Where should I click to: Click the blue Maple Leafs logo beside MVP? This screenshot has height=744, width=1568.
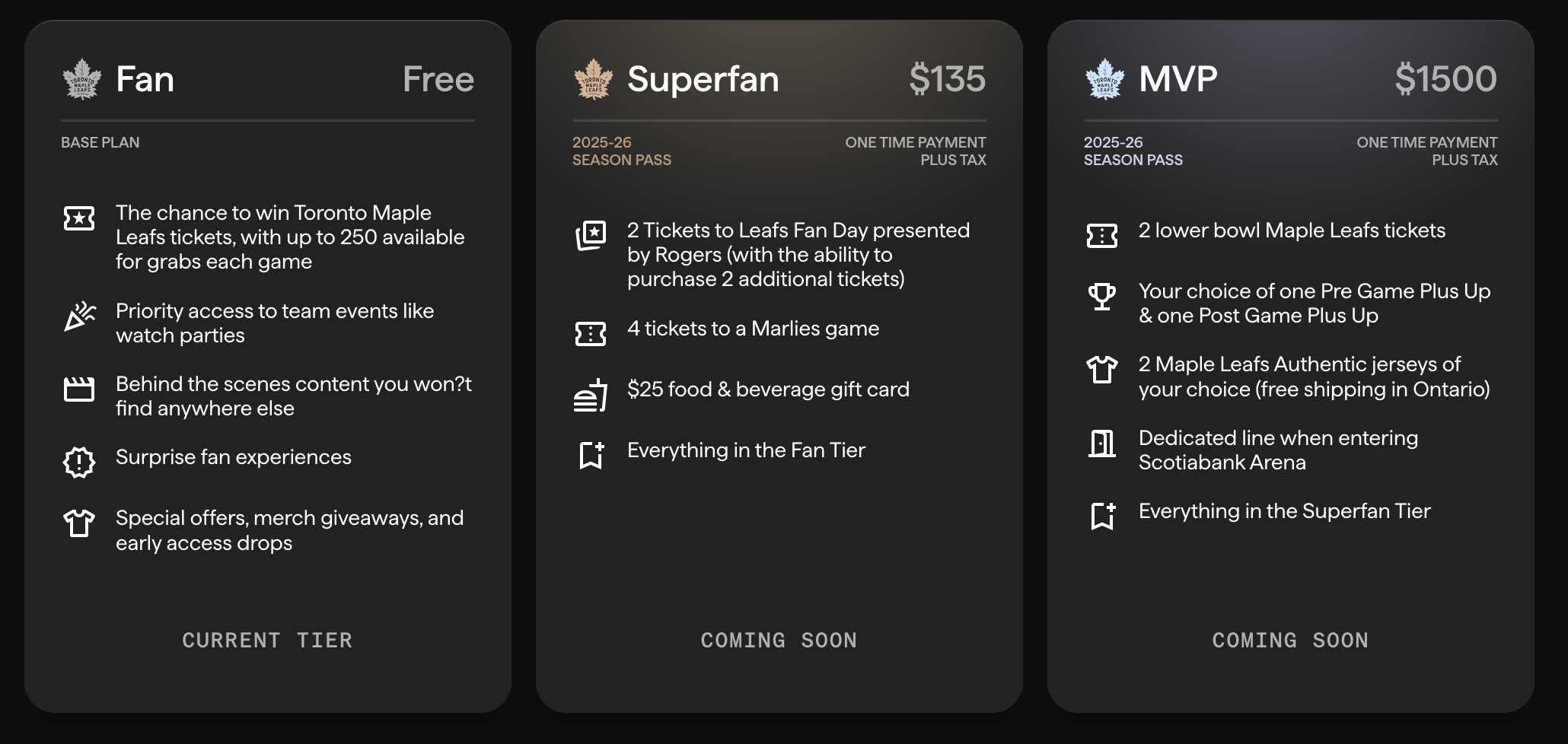point(1104,79)
